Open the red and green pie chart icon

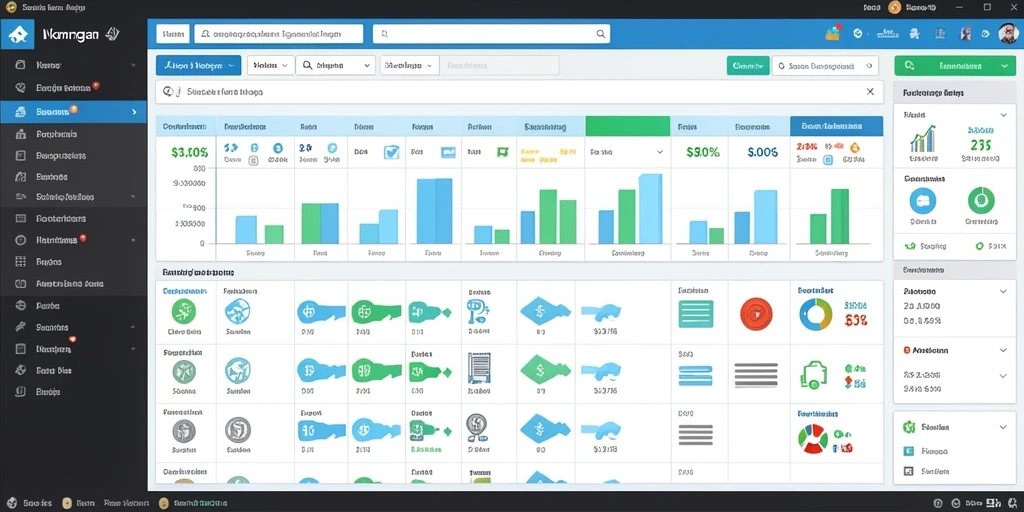[813, 438]
